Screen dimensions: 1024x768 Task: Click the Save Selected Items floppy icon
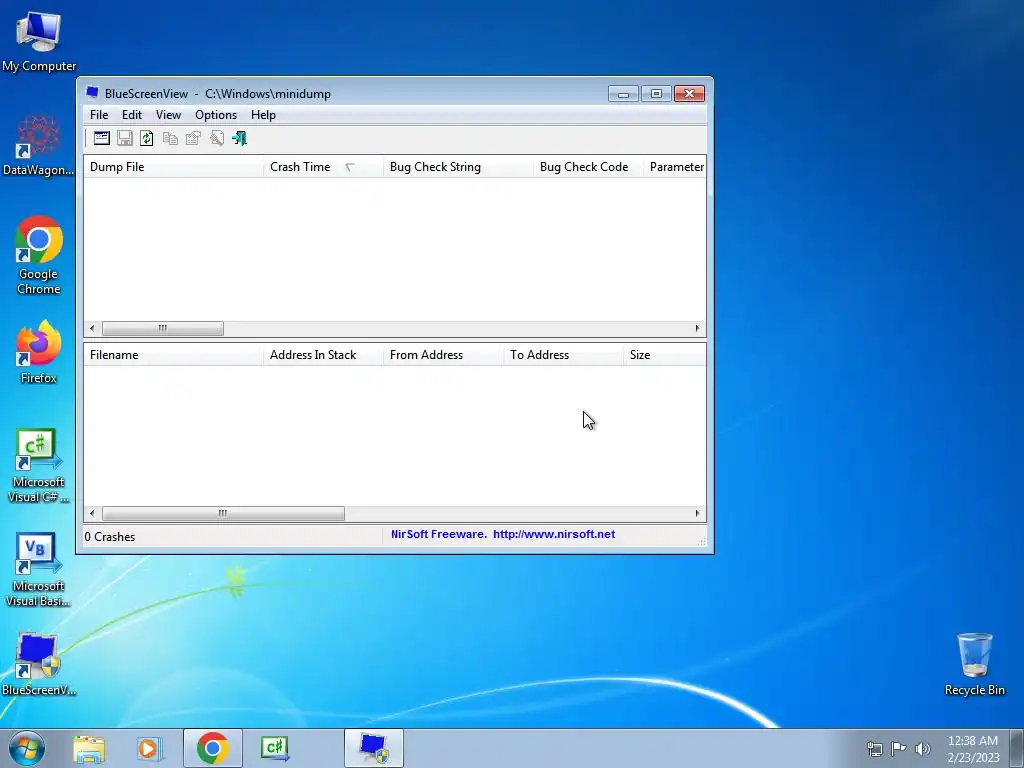[x=125, y=138]
